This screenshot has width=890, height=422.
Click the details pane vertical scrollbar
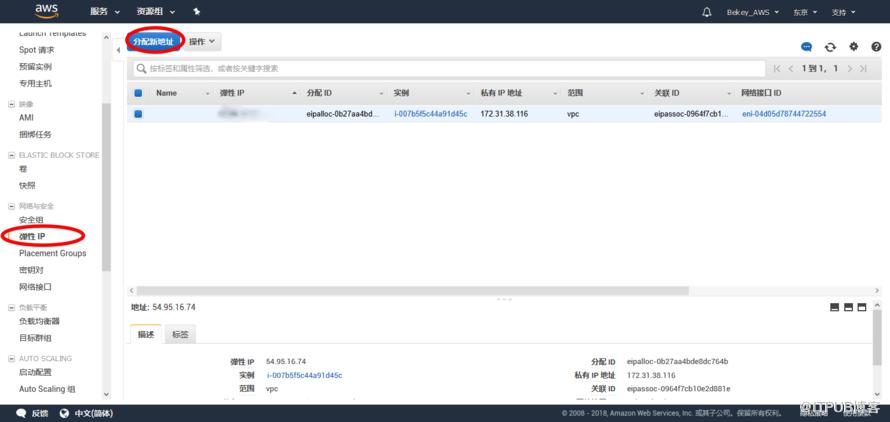coord(877,335)
